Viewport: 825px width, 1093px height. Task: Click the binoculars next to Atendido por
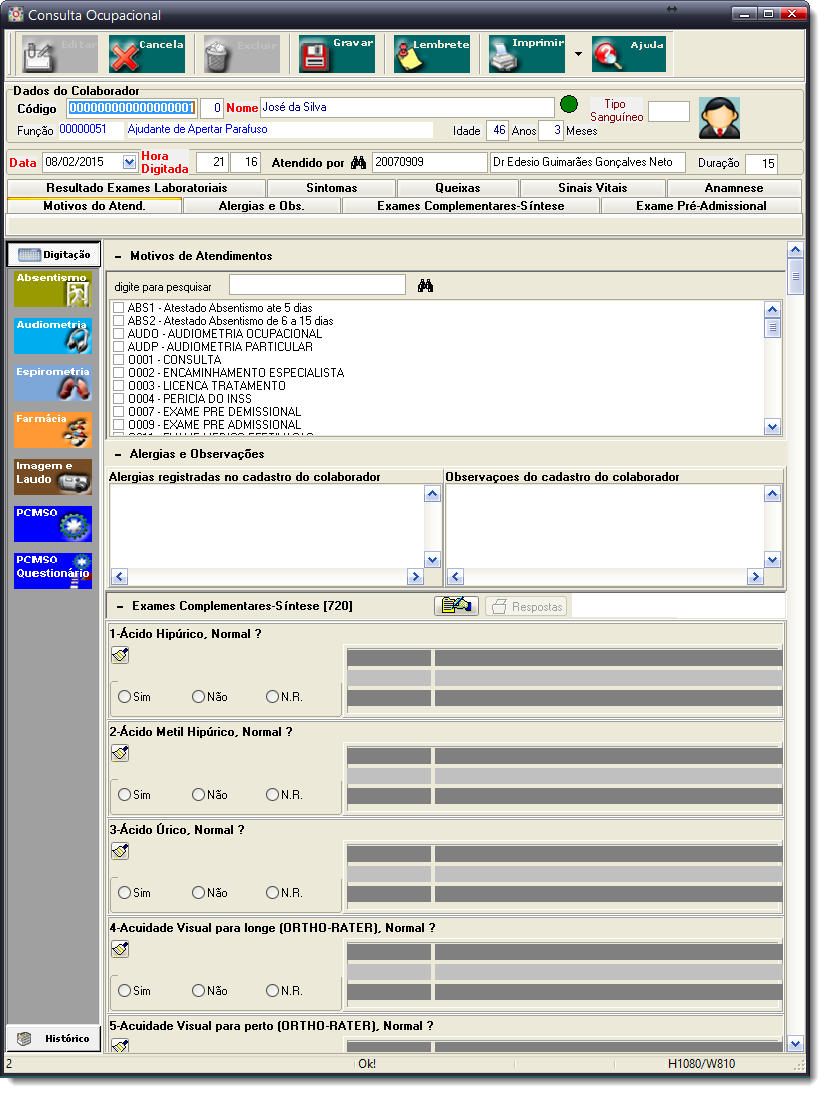point(358,162)
